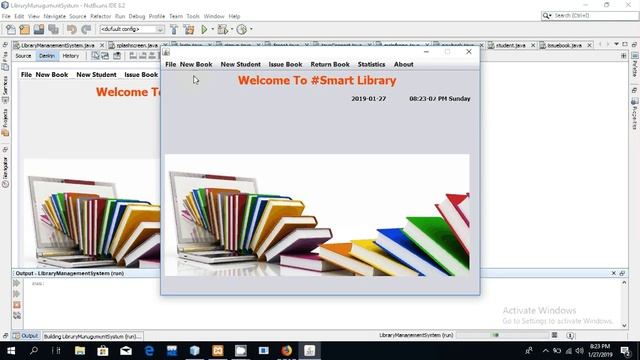The image size is (640, 360).
Task: Close the issuebook.java tab
Action: coord(589,45)
